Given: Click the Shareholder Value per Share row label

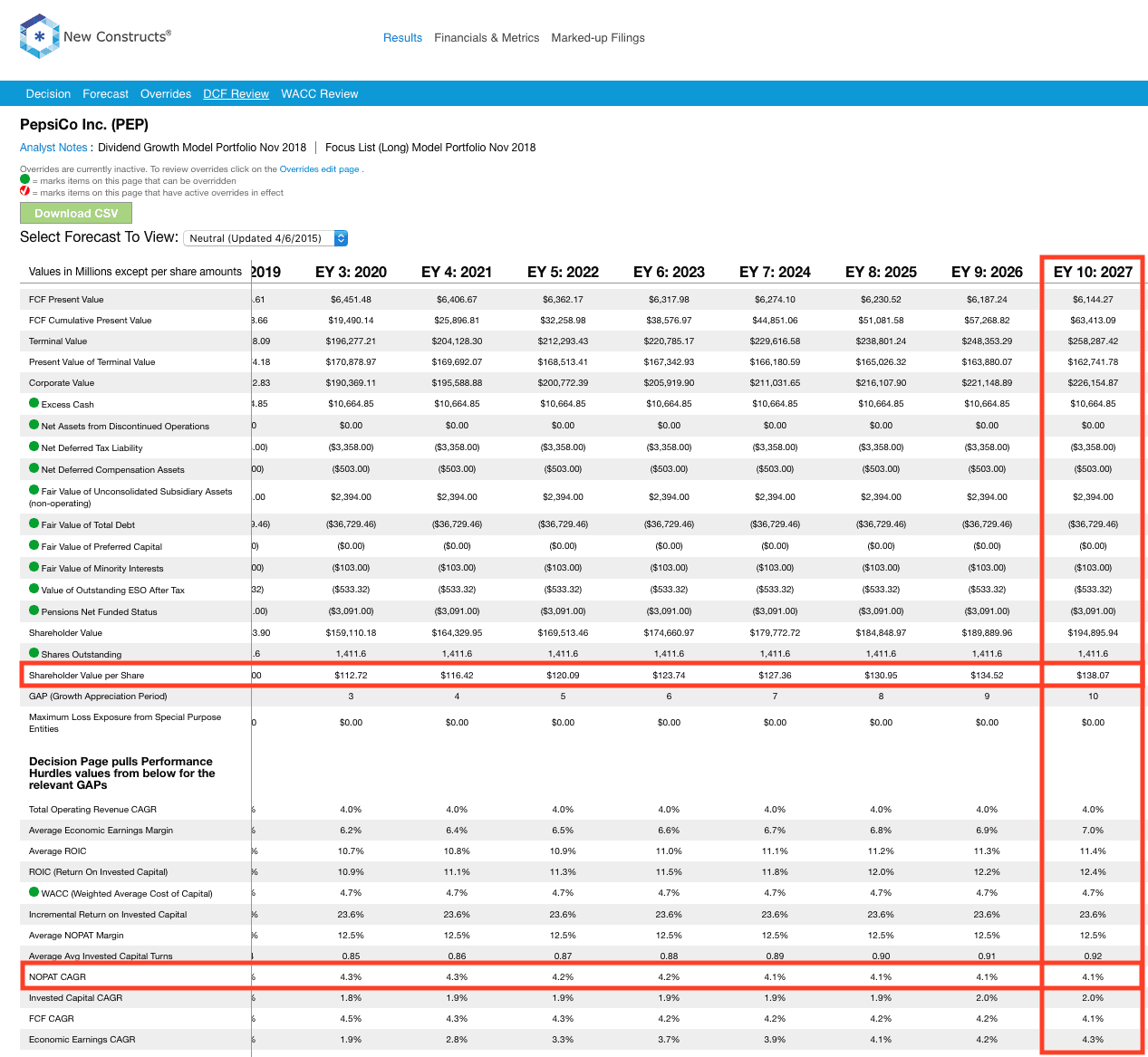Looking at the screenshot, I should point(86,676).
